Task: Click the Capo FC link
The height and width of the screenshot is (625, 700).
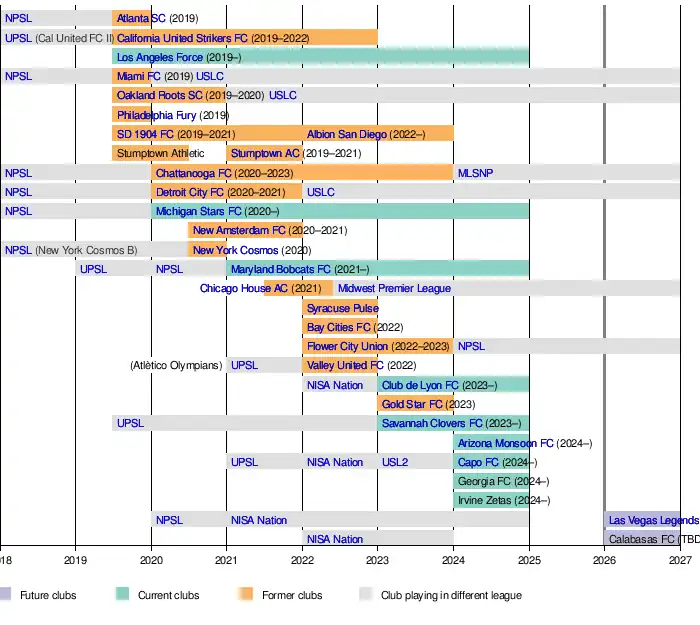Action: tap(478, 462)
